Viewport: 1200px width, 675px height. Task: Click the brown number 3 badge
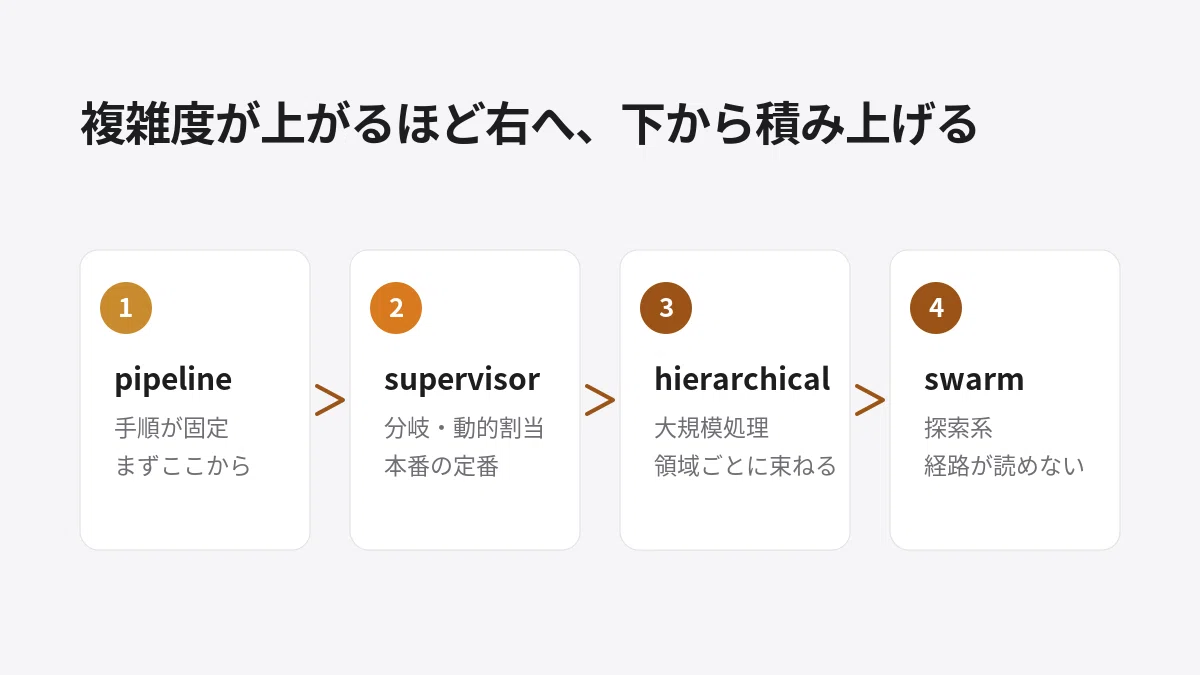pyautogui.click(x=666, y=308)
